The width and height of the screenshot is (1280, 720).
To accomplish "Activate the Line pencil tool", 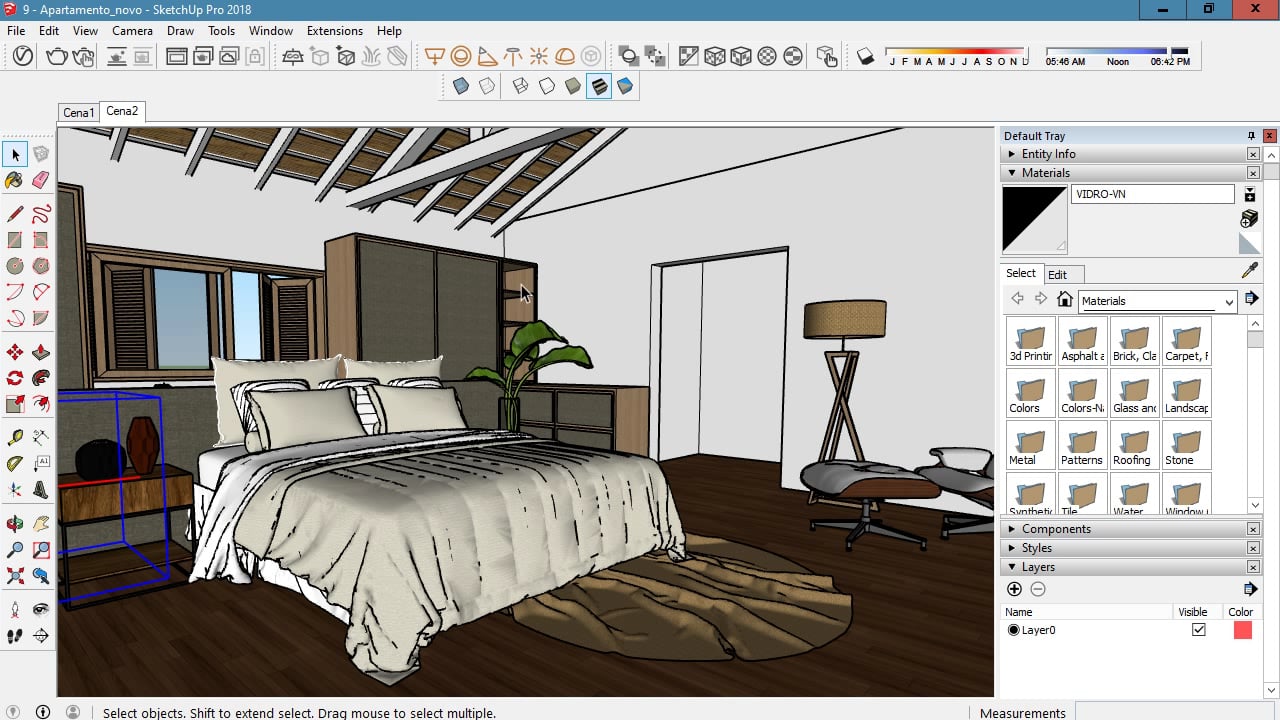I will (x=15, y=213).
